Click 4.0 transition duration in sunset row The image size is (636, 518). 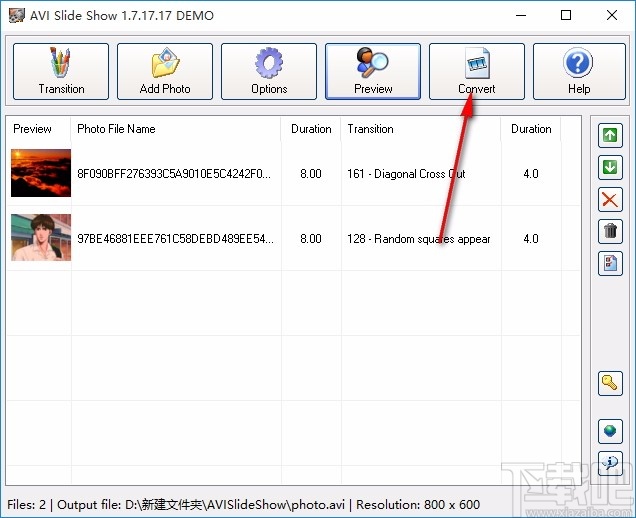click(x=531, y=174)
